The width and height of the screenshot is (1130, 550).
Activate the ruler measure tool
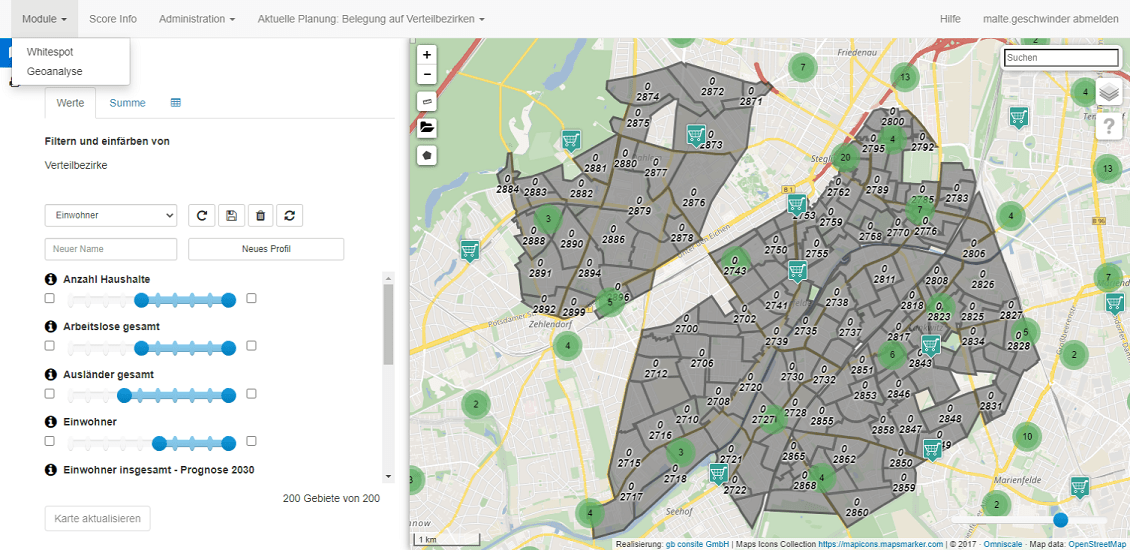click(x=427, y=101)
